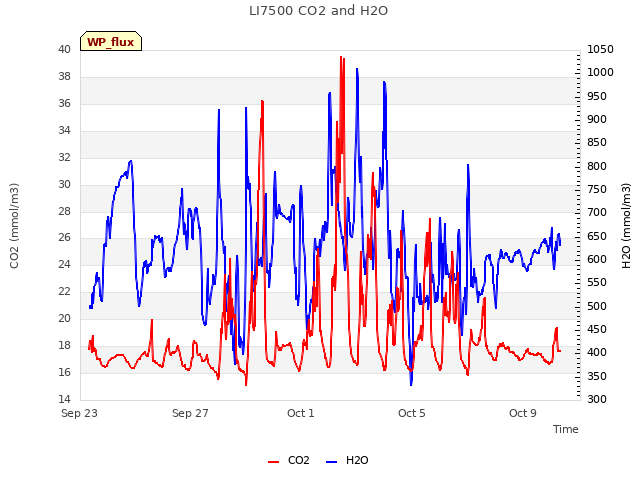The height and width of the screenshot is (480, 640).
Task: Click the 600 value on H2O axis
Action: [x=597, y=259]
